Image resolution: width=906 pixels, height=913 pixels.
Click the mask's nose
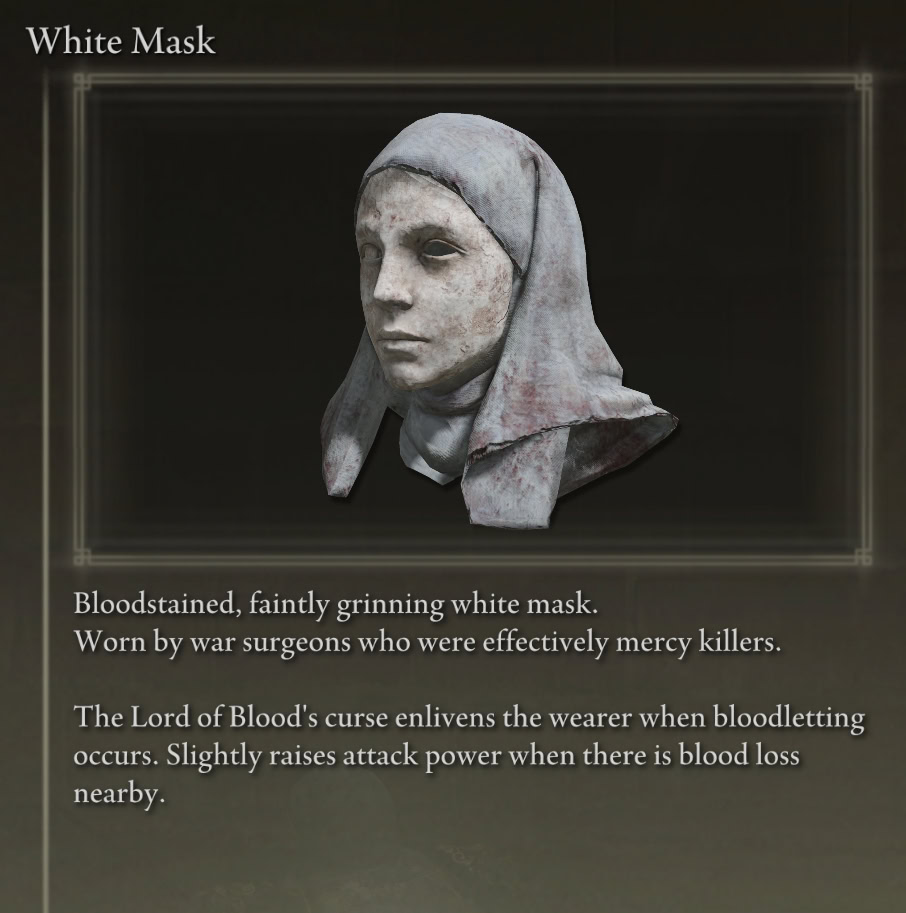pos(390,288)
